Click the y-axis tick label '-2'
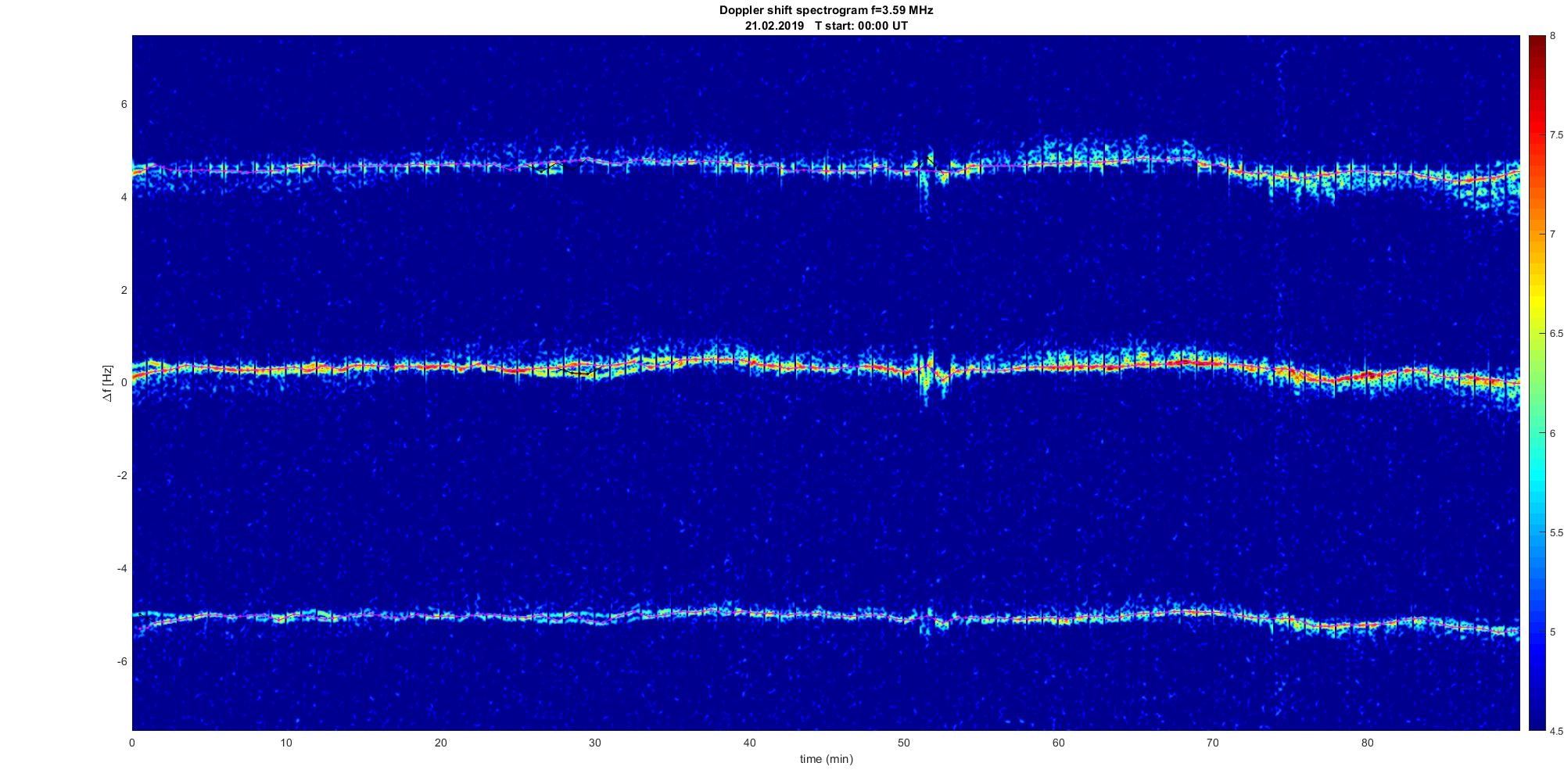The image size is (1564, 784). [122, 476]
